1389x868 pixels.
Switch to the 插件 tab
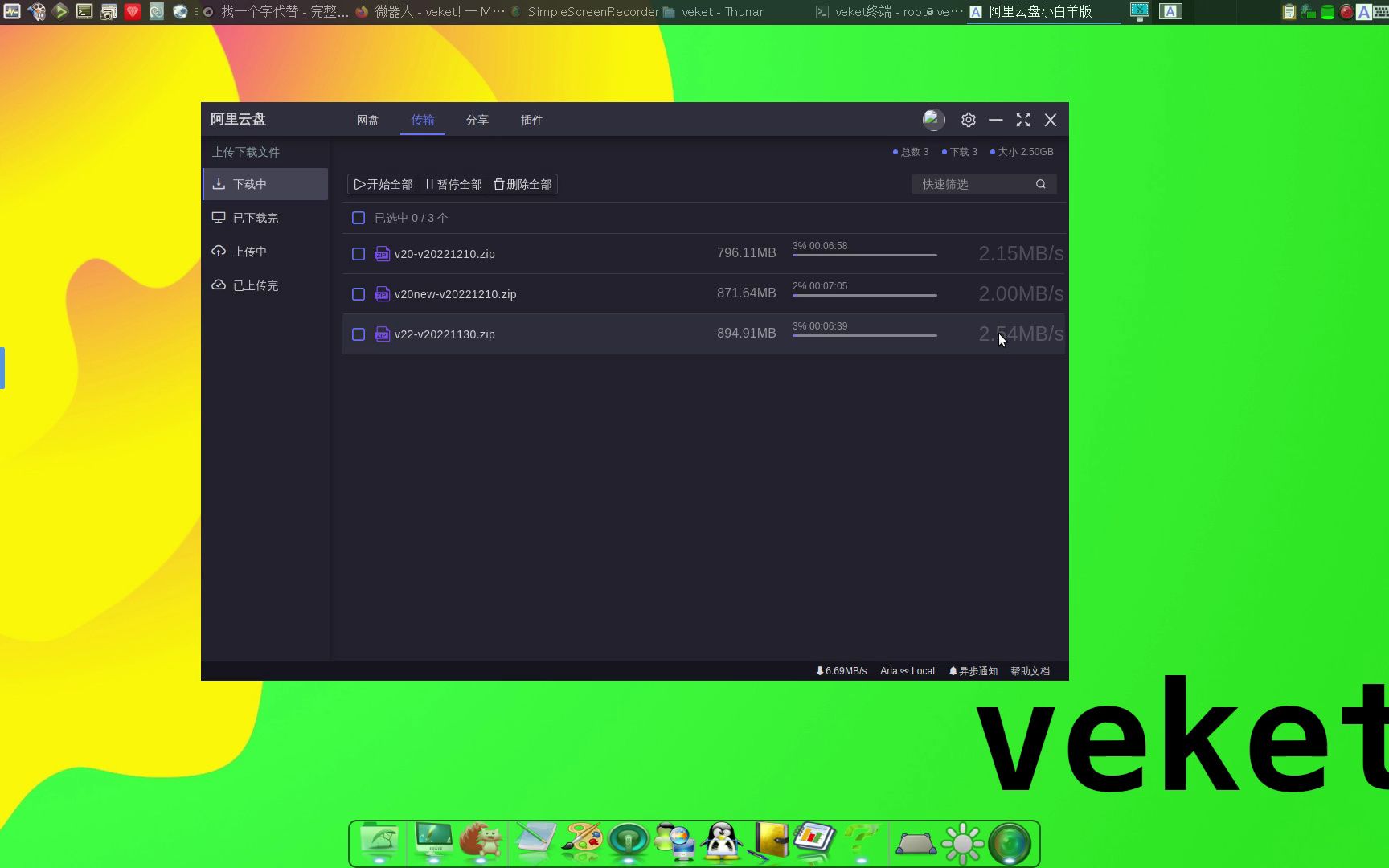[x=531, y=120]
